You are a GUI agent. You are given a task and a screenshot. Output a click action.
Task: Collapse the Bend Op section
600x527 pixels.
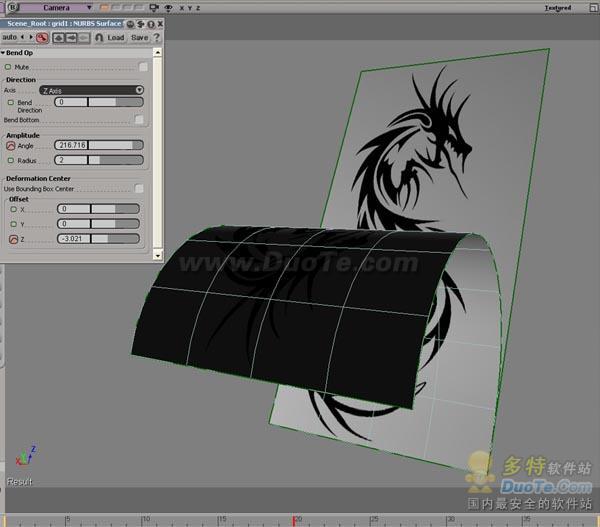4,52
